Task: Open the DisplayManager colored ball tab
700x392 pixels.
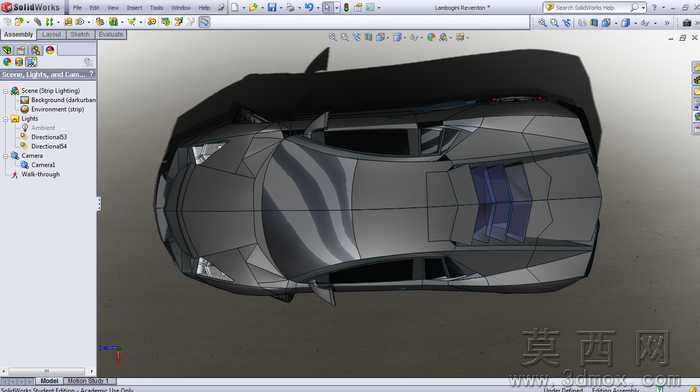Action: point(50,50)
